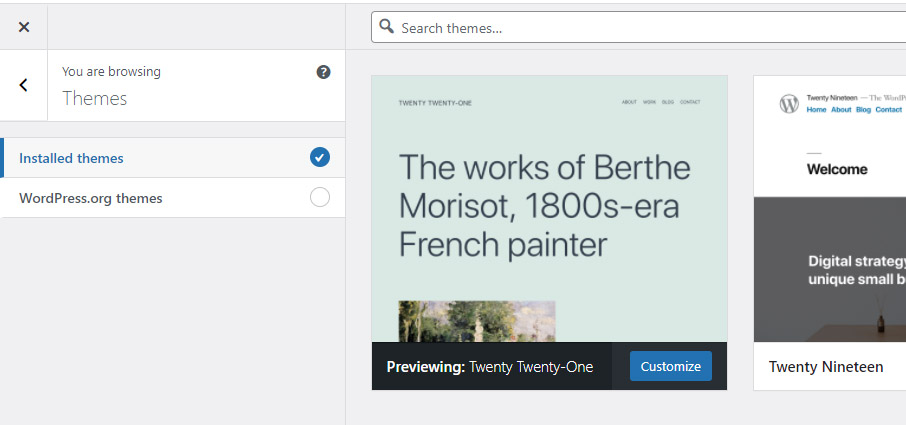Select the WordPress.org themes radio button

[x=320, y=197]
